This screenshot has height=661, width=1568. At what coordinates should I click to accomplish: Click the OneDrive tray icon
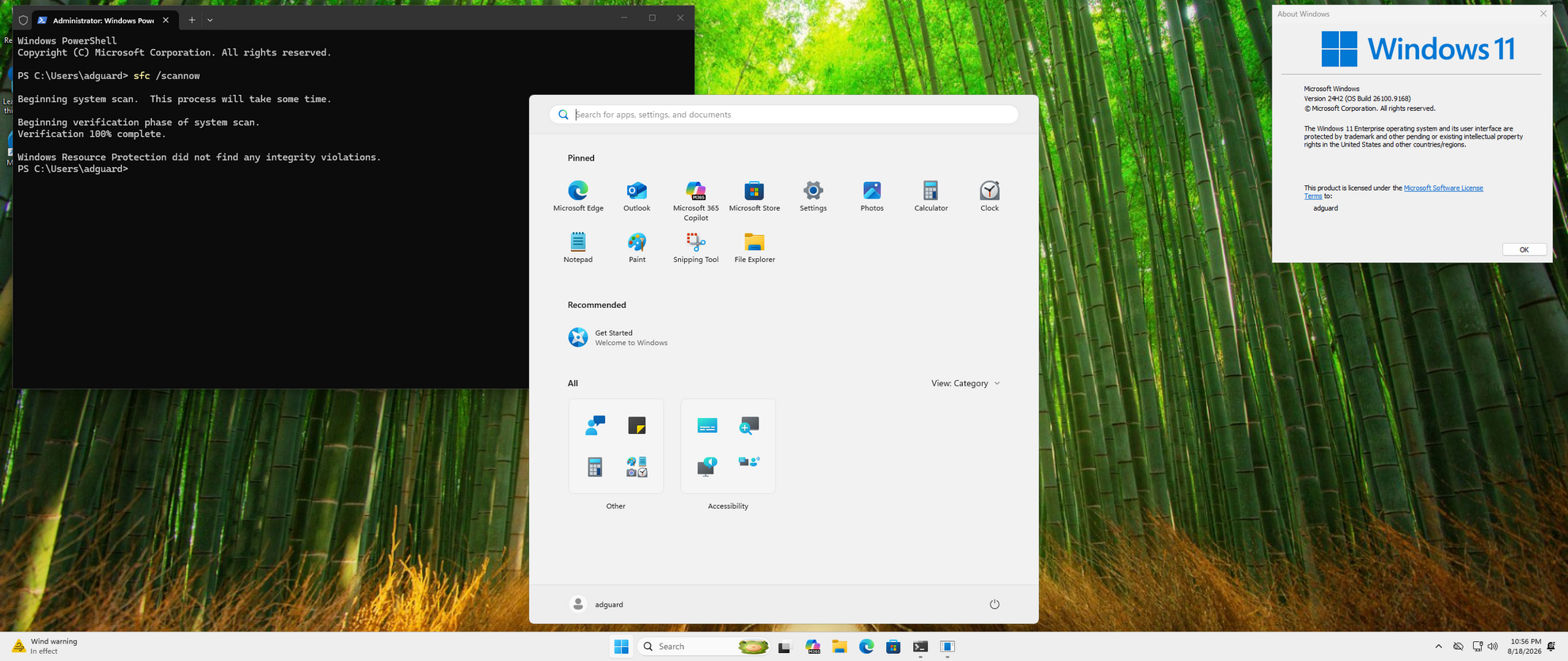pos(1458,647)
